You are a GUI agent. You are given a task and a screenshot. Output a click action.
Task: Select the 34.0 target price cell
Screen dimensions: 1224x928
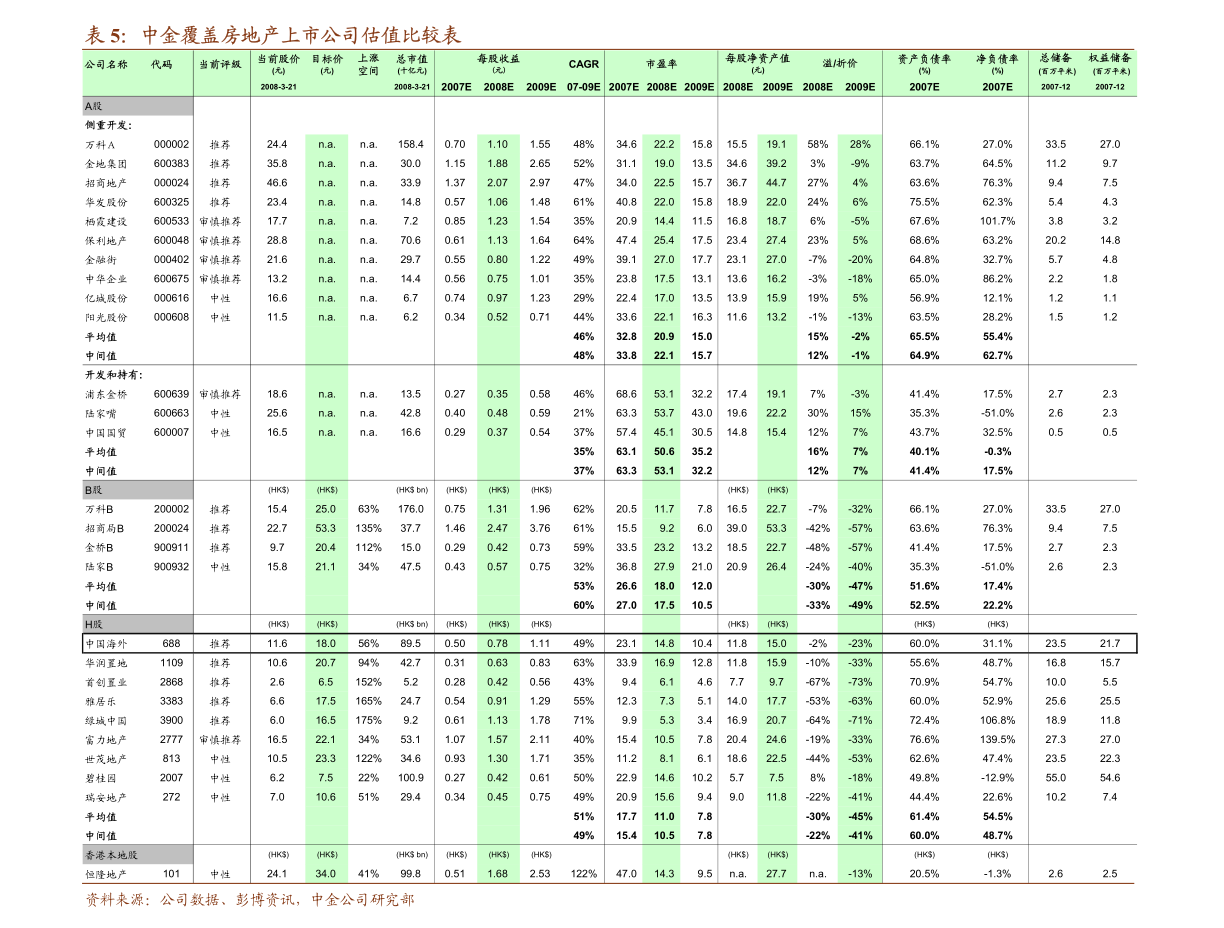click(326, 874)
